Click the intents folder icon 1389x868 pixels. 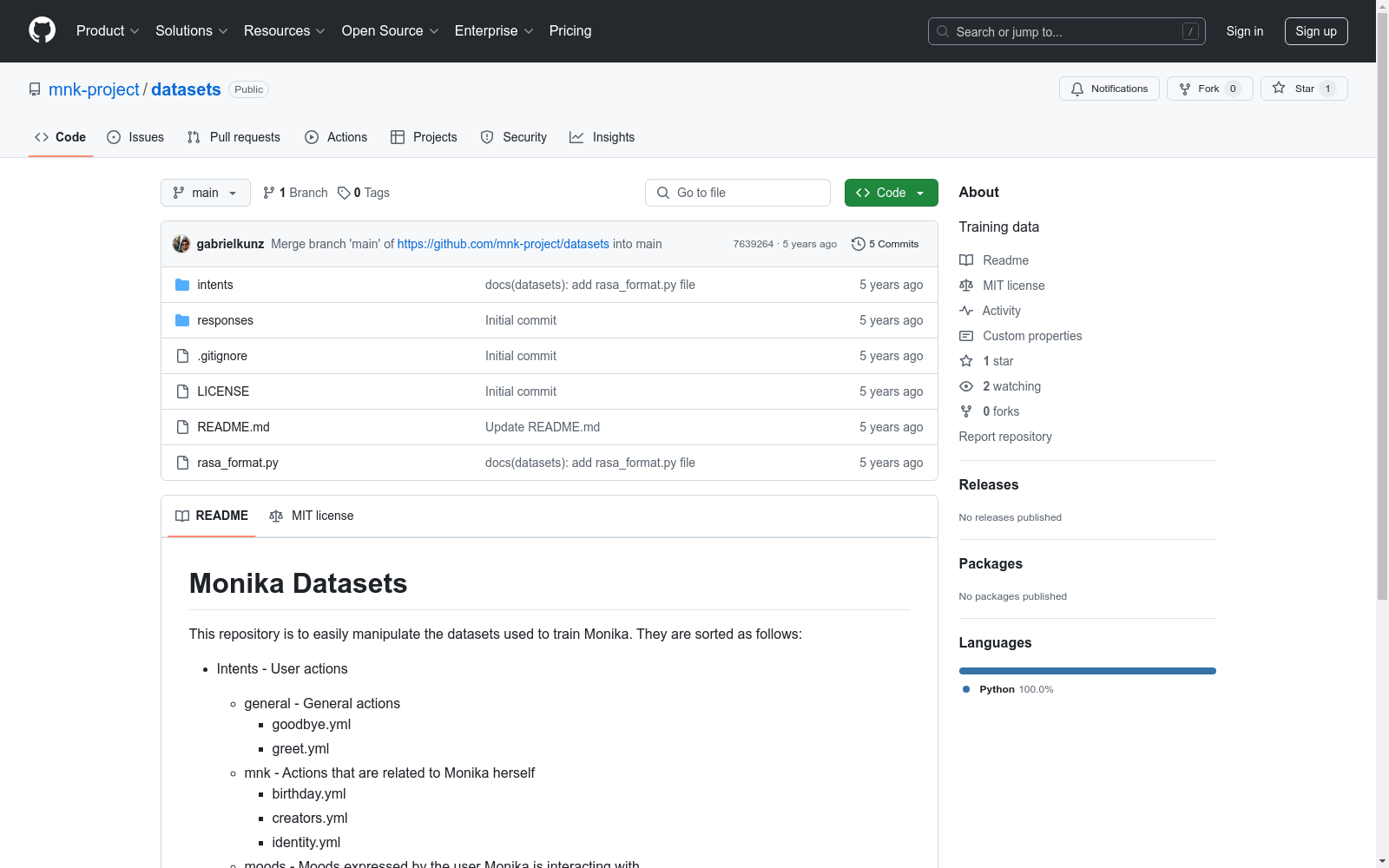pos(182,285)
